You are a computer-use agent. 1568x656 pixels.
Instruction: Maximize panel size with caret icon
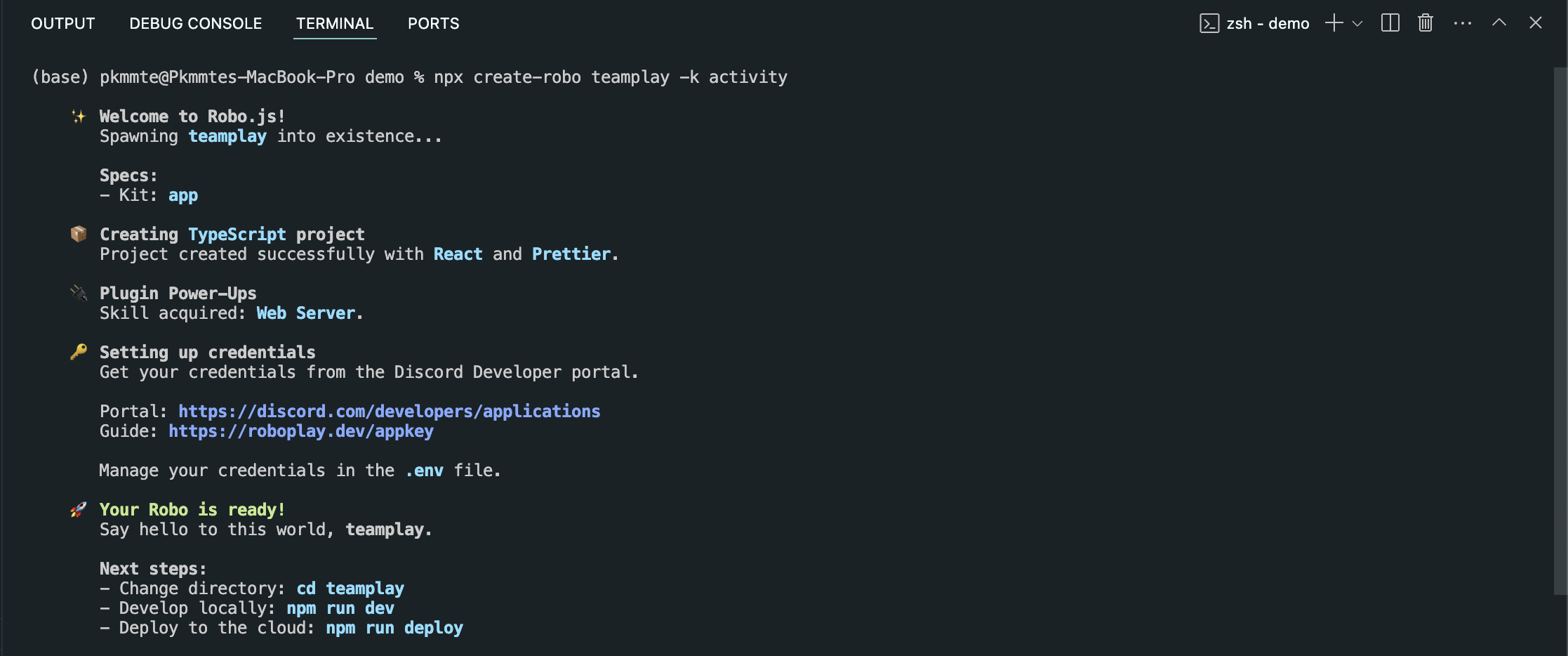coord(1499,22)
